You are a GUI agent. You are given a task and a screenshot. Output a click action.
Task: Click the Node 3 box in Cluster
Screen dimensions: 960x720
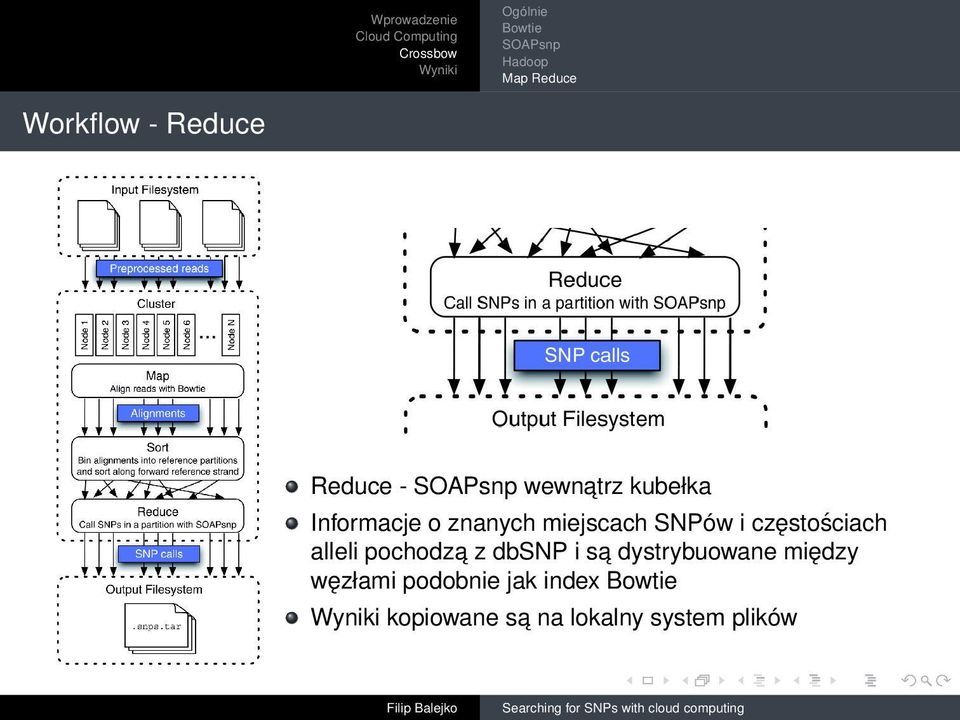pos(125,334)
